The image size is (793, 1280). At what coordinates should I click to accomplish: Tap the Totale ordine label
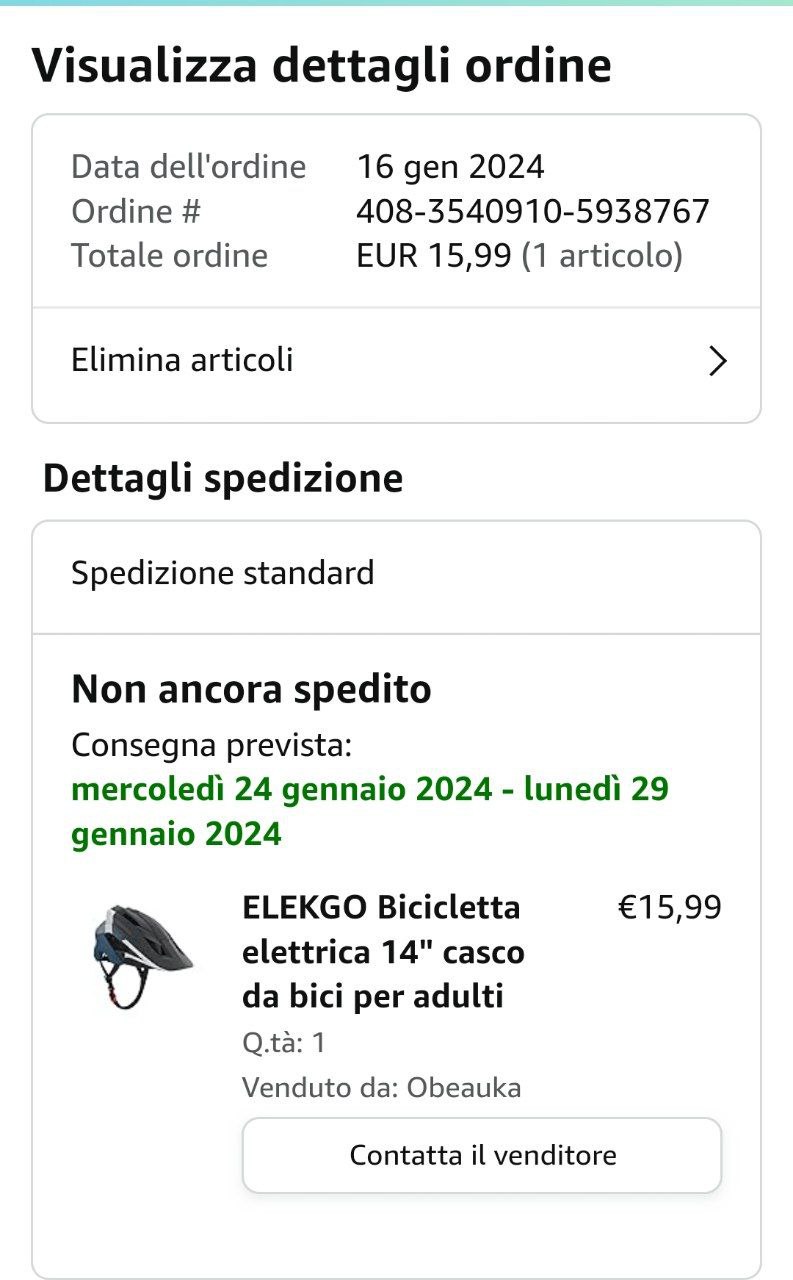coord(170,256)
